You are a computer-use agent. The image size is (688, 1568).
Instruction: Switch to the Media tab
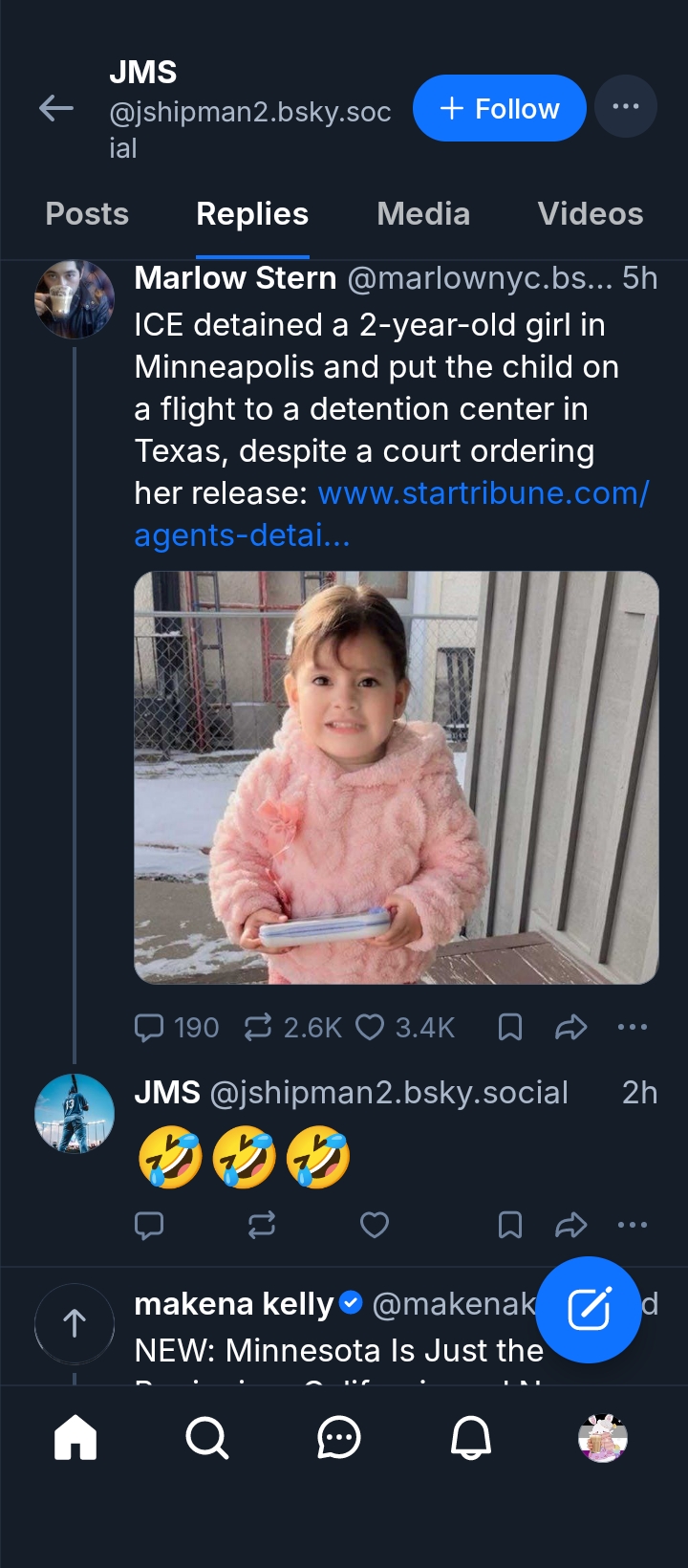tap(423, 214)
